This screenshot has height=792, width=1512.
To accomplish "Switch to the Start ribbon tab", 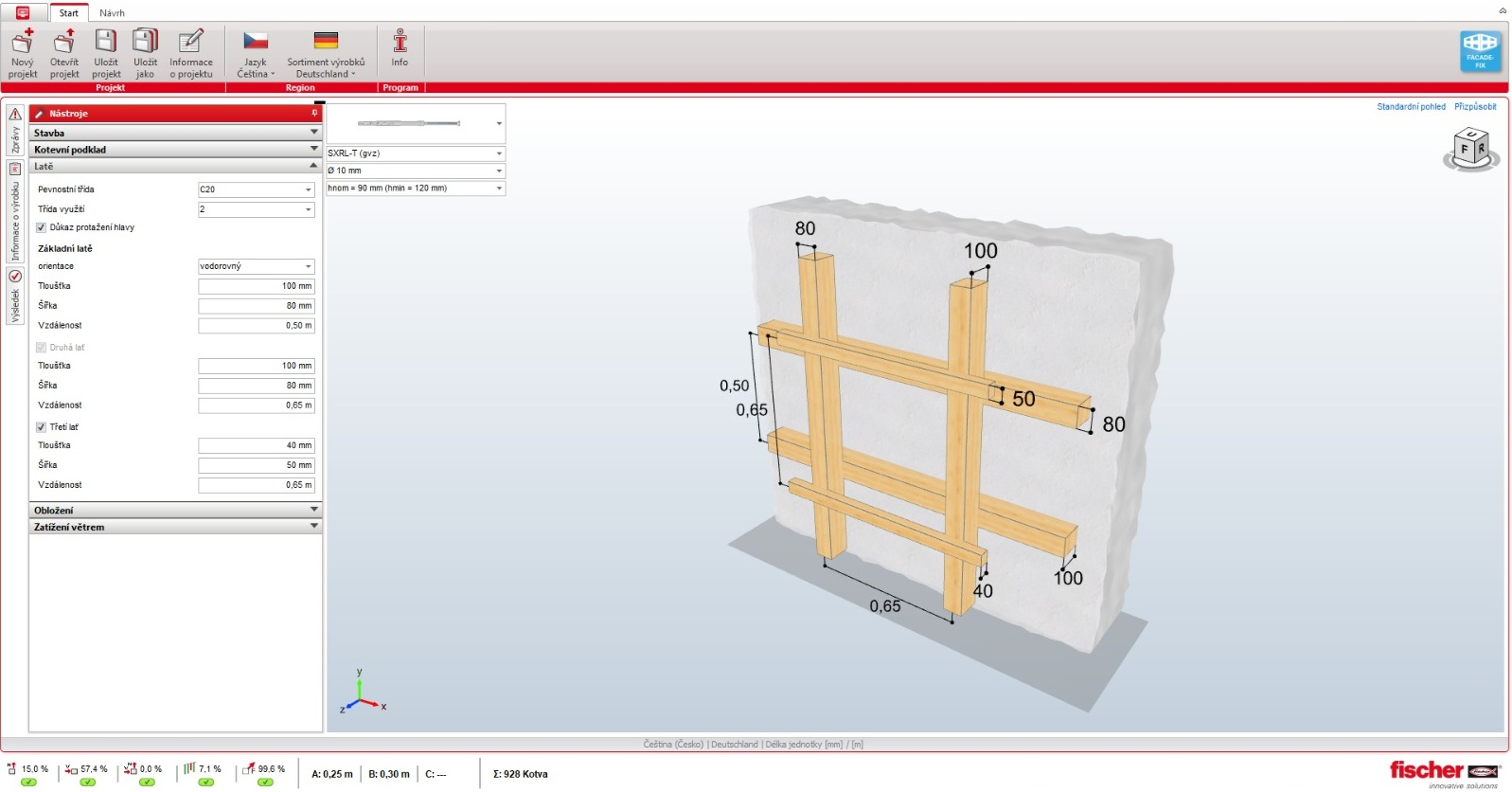I will coord(69,13).
